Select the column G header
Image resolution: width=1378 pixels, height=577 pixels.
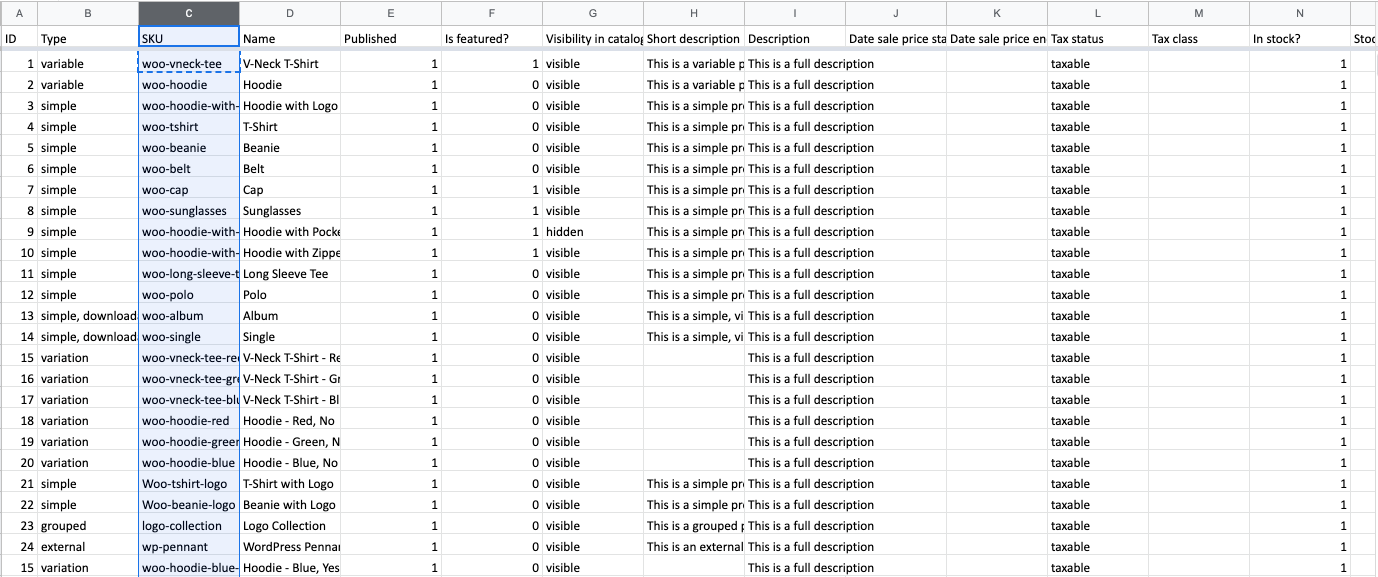(593, 13)
